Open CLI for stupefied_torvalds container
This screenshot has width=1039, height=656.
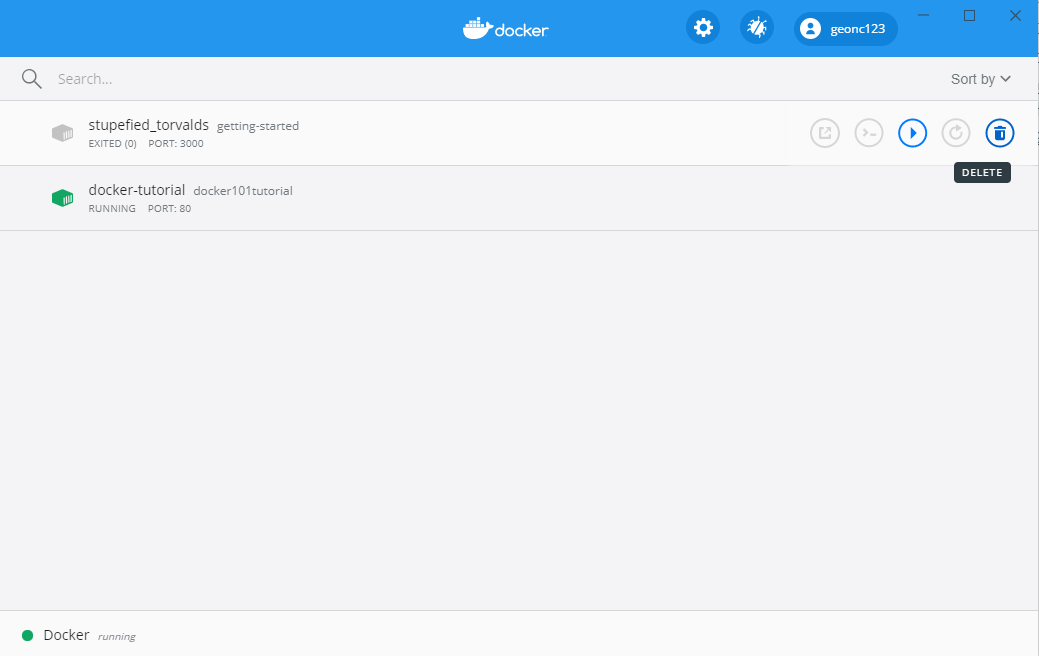pyautogui.click(x=869, y=133)
